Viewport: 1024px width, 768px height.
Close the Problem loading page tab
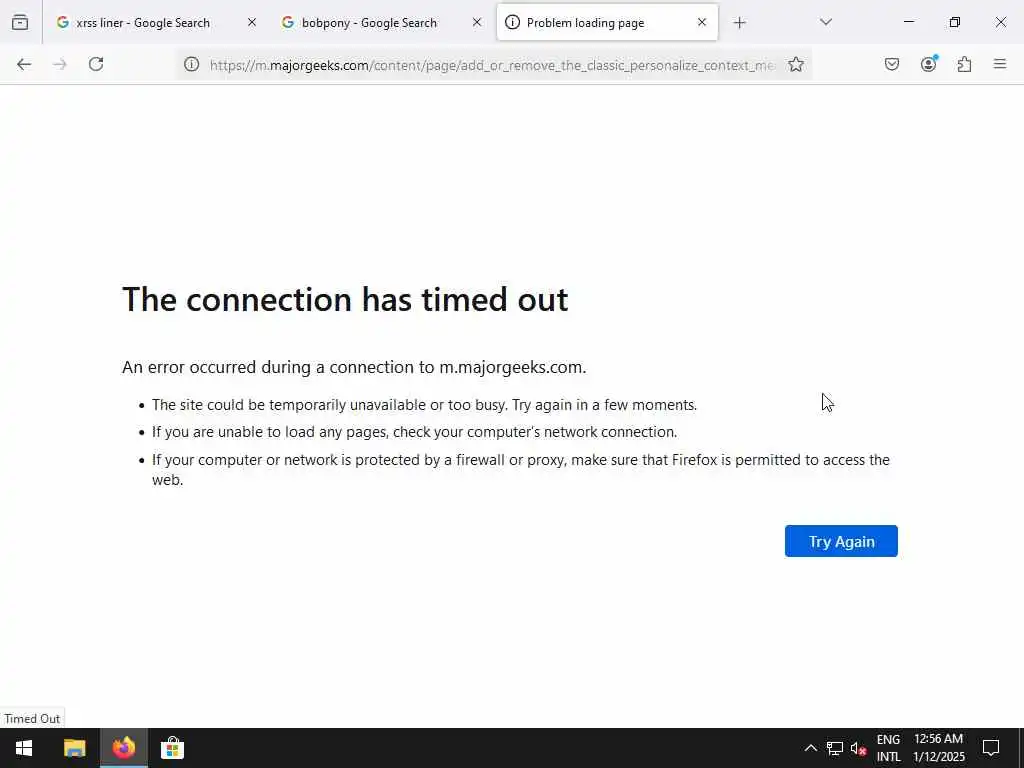[702, 22]
